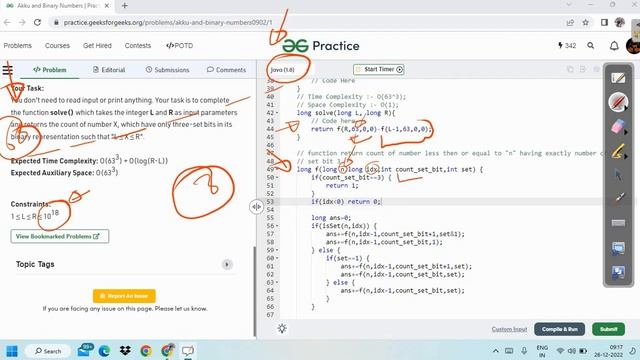Go back to previous page

pyautogui.click(x=7, y=22)
